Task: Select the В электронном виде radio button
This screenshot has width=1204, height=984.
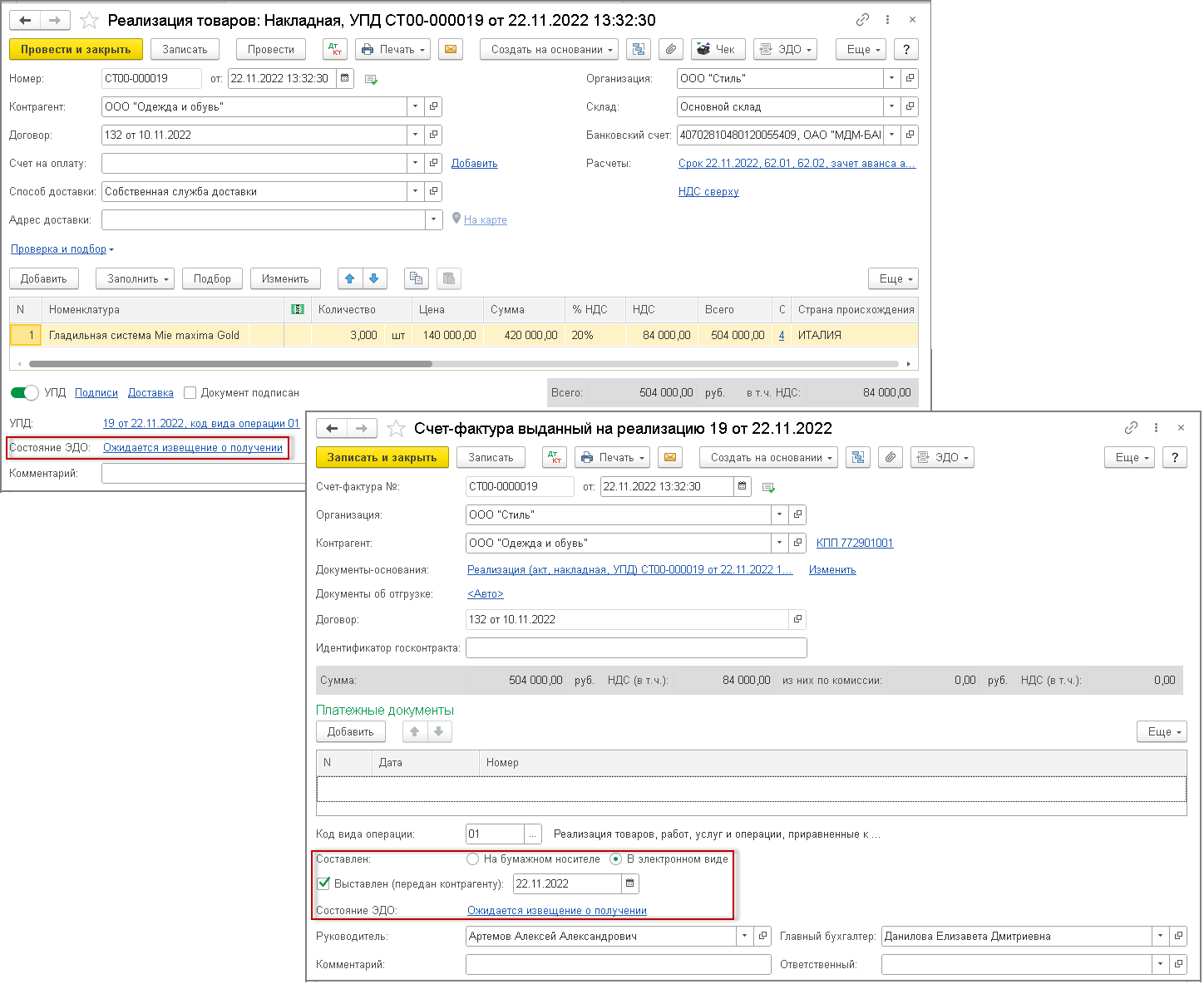Action: (x=615, y=859)
